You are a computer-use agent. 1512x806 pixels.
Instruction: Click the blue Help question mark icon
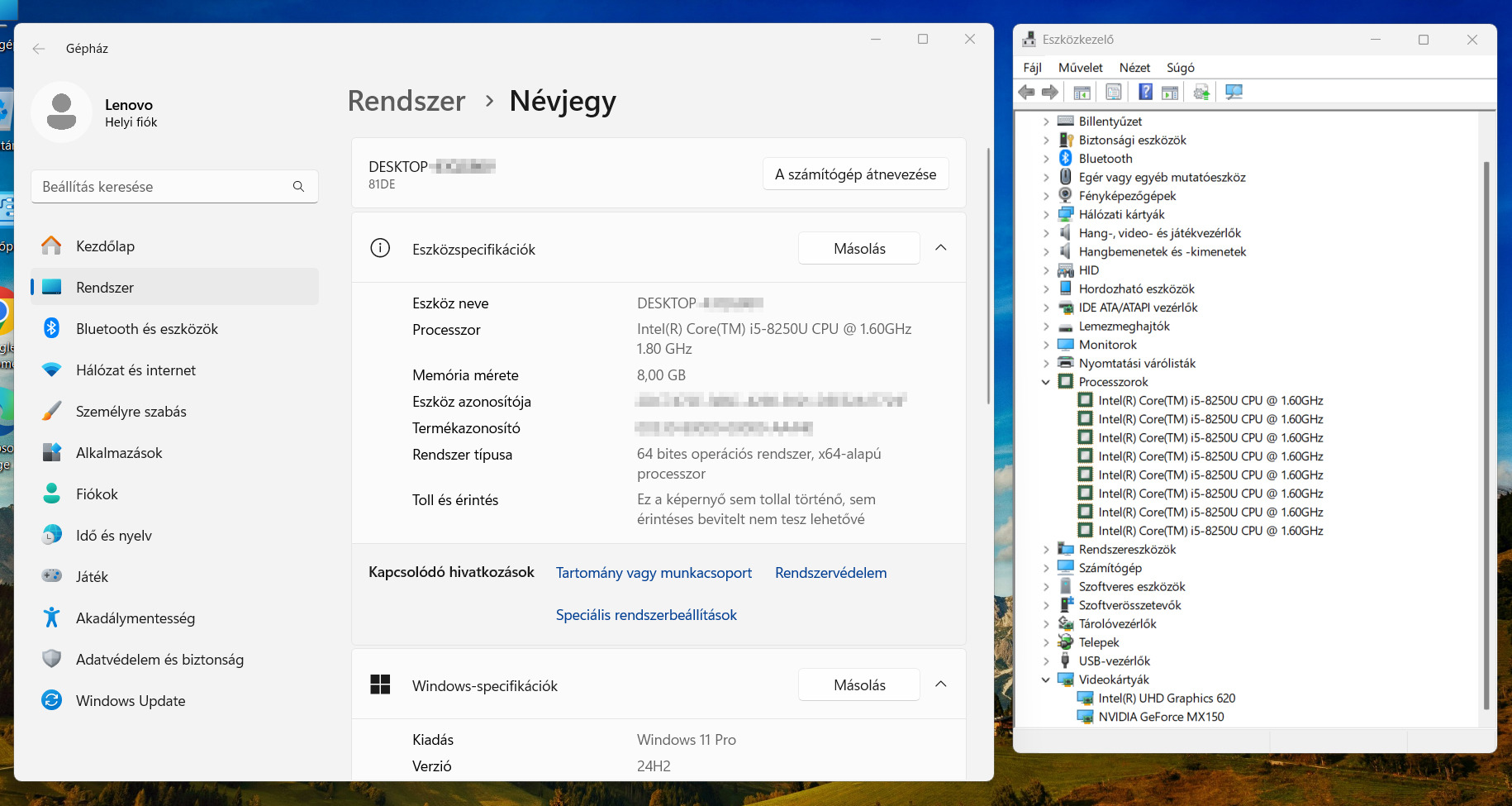click(1146, 93)
